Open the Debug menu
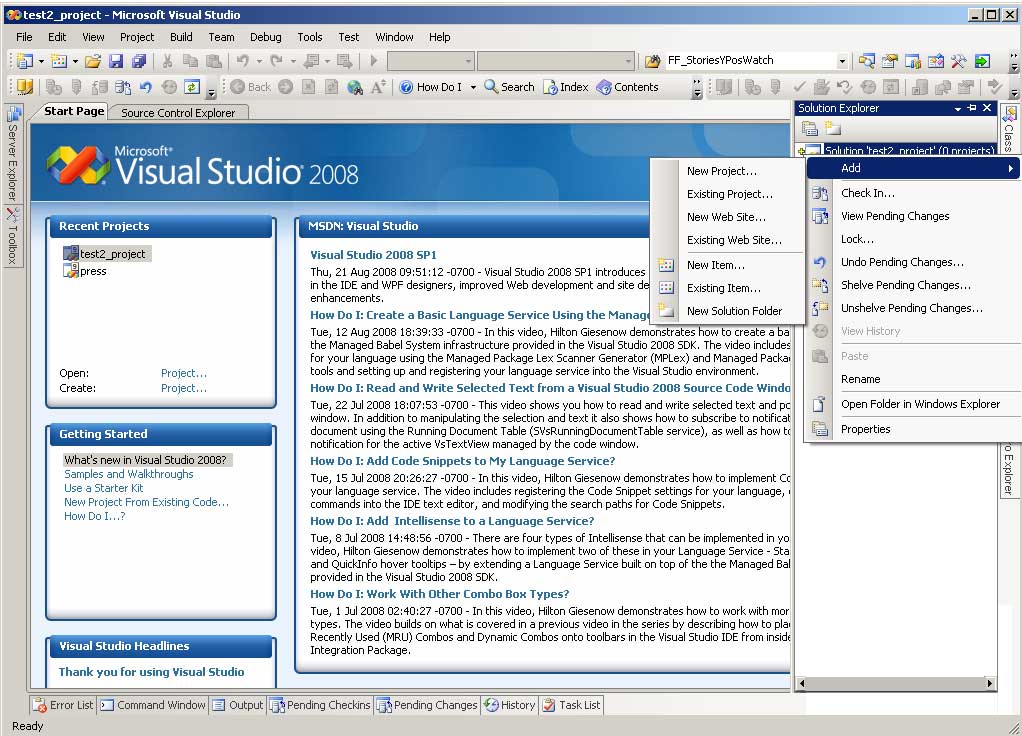Image resolution: width=1022 pixels, height=736 pixels. pyautogui.click(x=265, y=37)
